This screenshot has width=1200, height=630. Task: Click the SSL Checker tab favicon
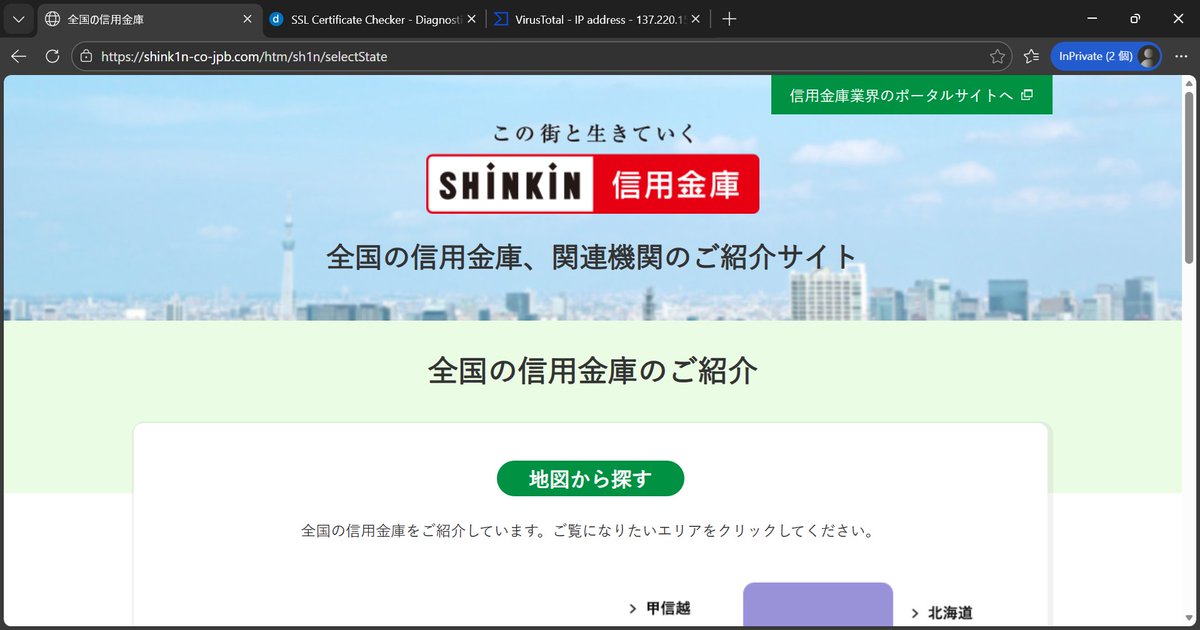tap(276, 19)
